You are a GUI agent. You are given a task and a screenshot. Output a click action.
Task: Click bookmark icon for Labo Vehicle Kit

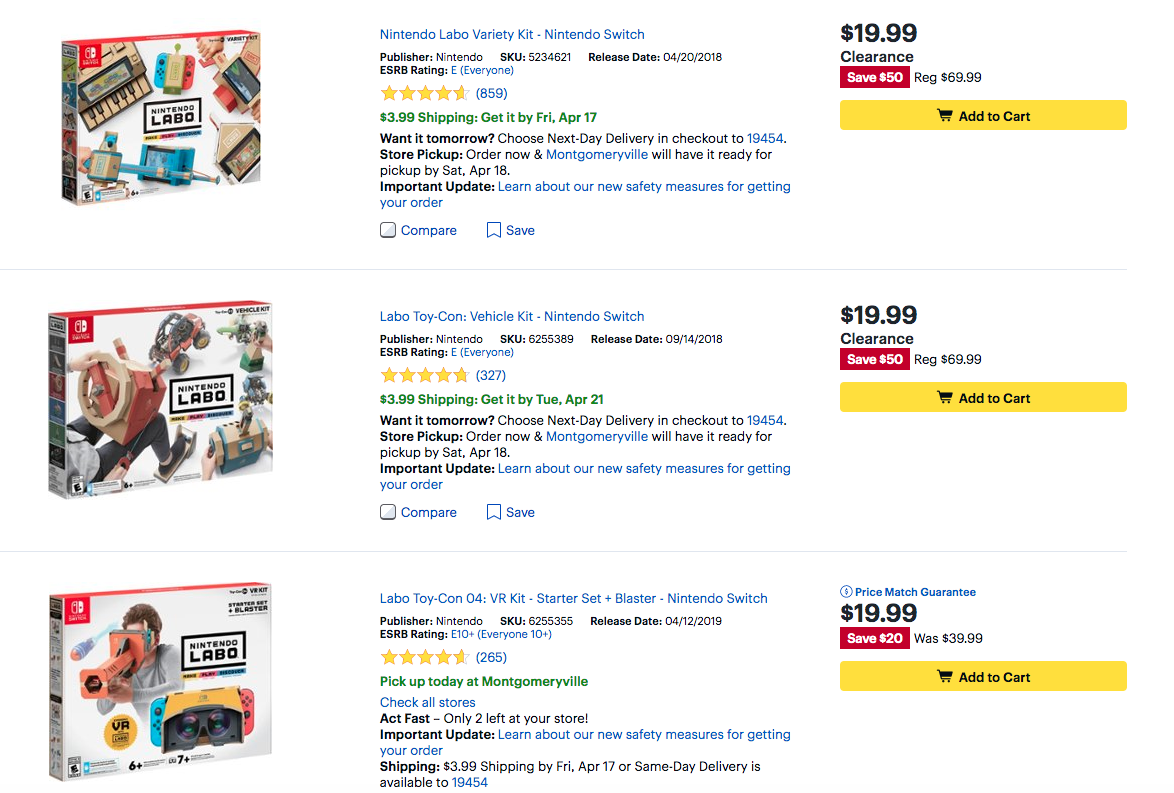[493, 512]
